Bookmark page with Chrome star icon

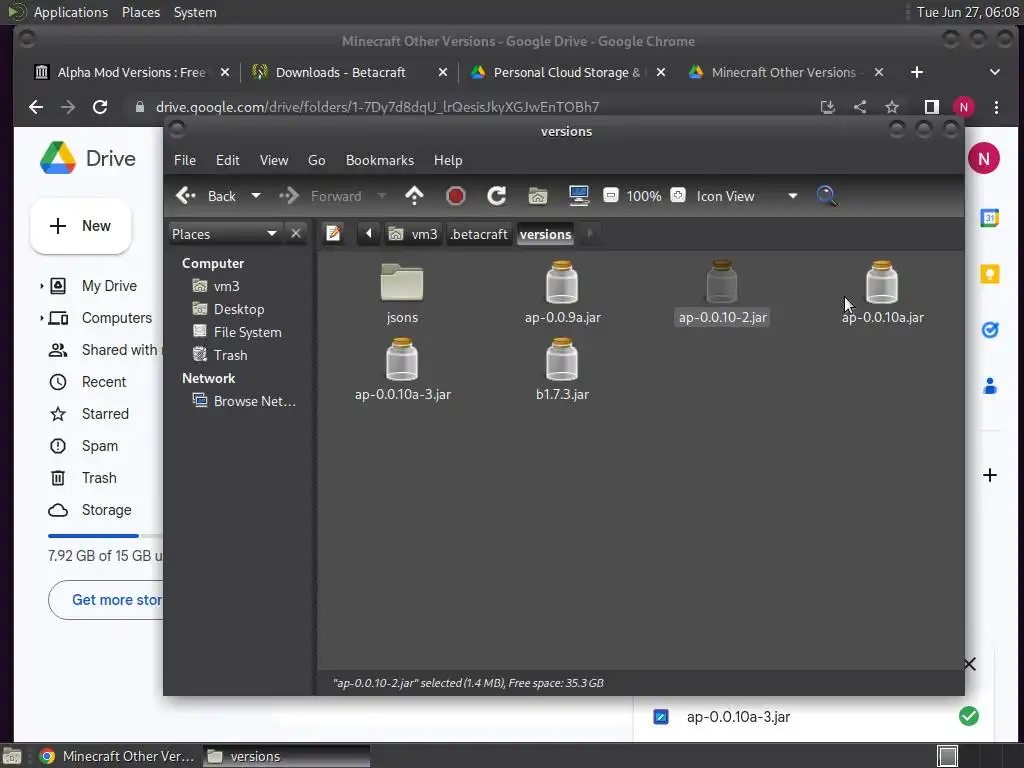(892, 107)
